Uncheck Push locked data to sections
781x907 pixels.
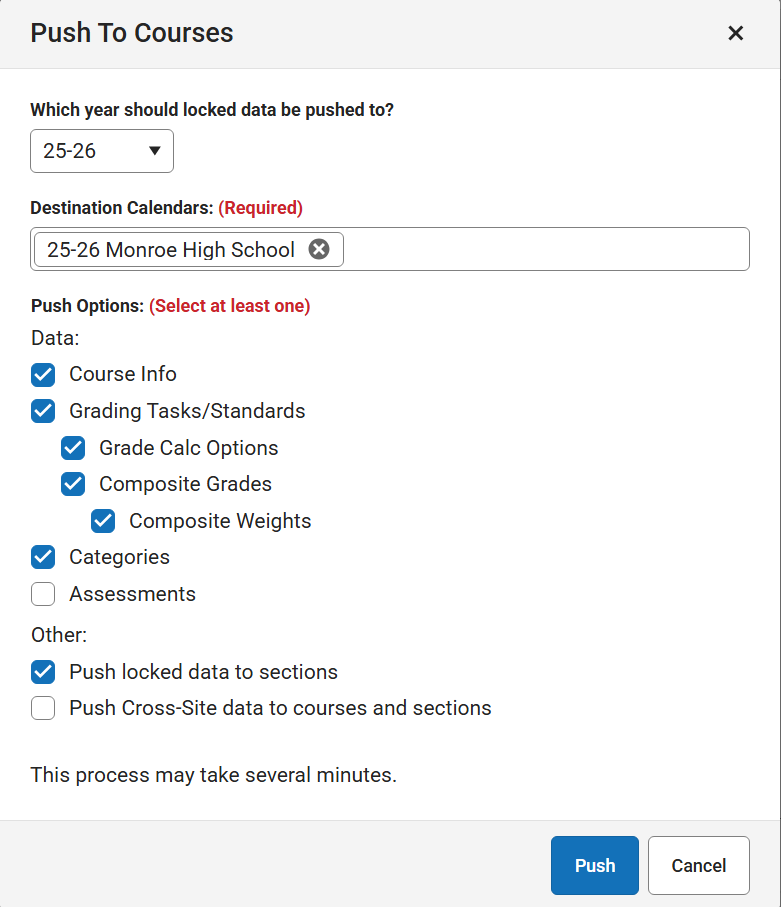point(43,672)
